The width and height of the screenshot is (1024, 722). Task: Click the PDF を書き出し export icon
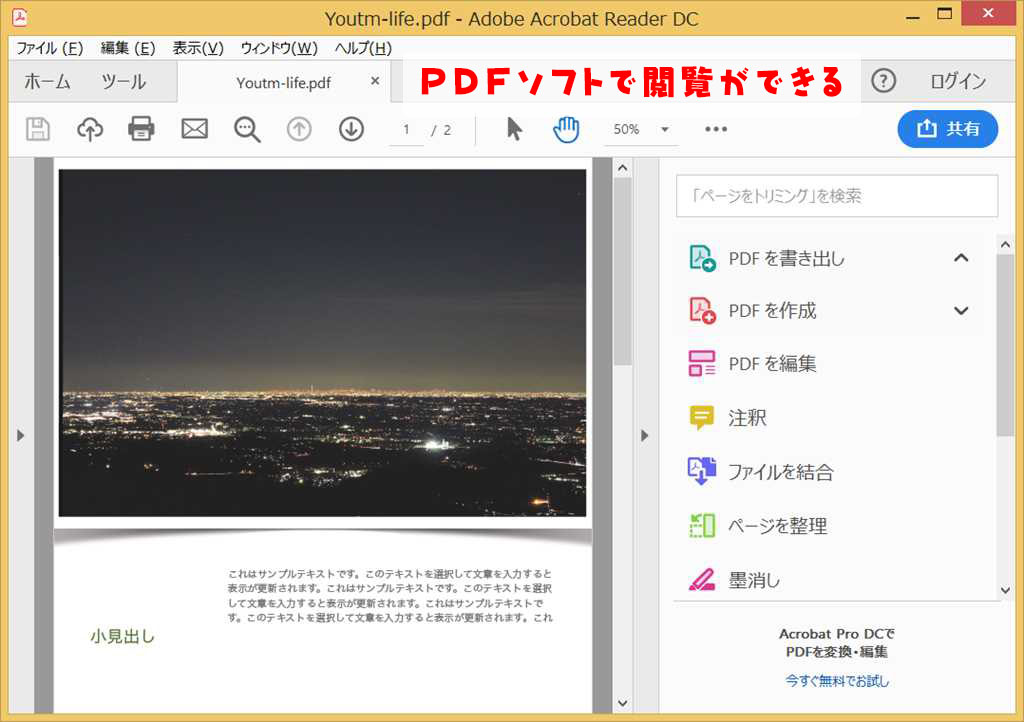coord(703,259)
